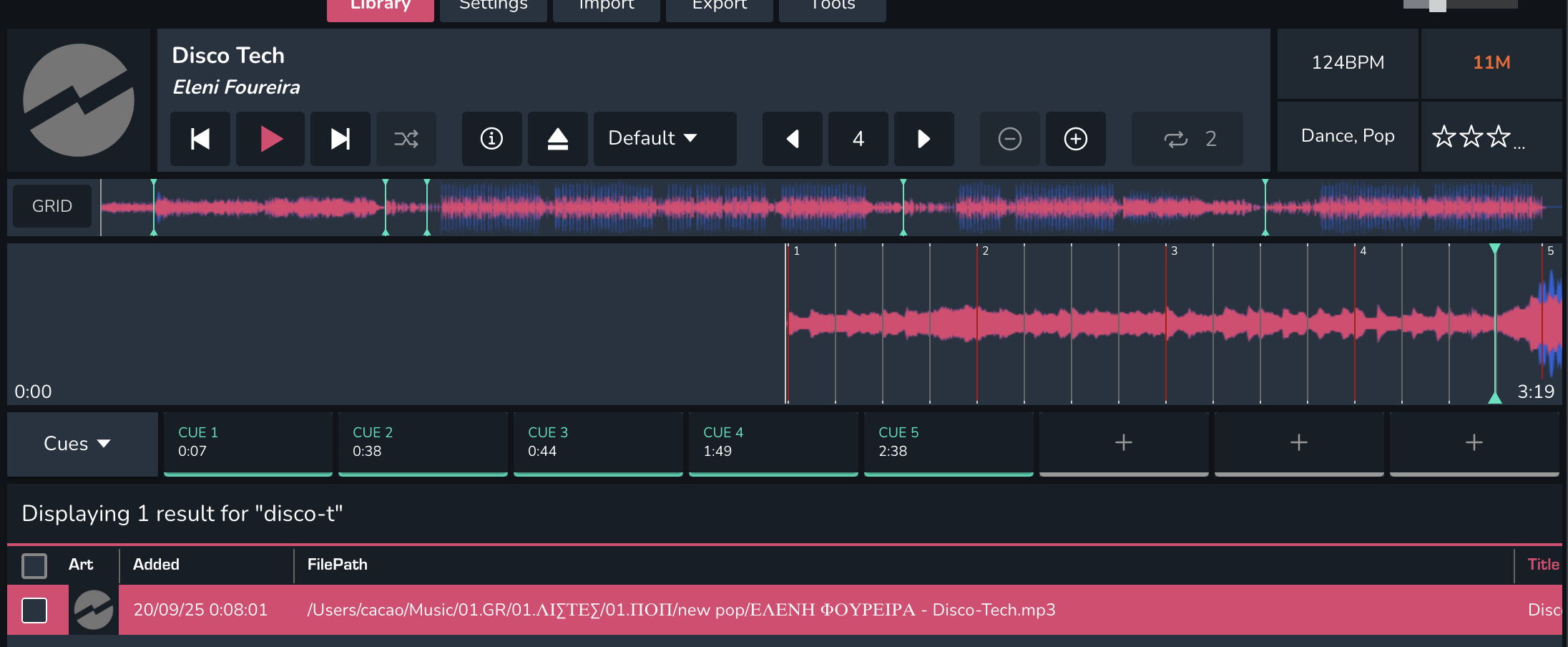Select the header select-all checkbox
The width and height of the screenshot is (1568, 647).
click(x=34, y=565)
